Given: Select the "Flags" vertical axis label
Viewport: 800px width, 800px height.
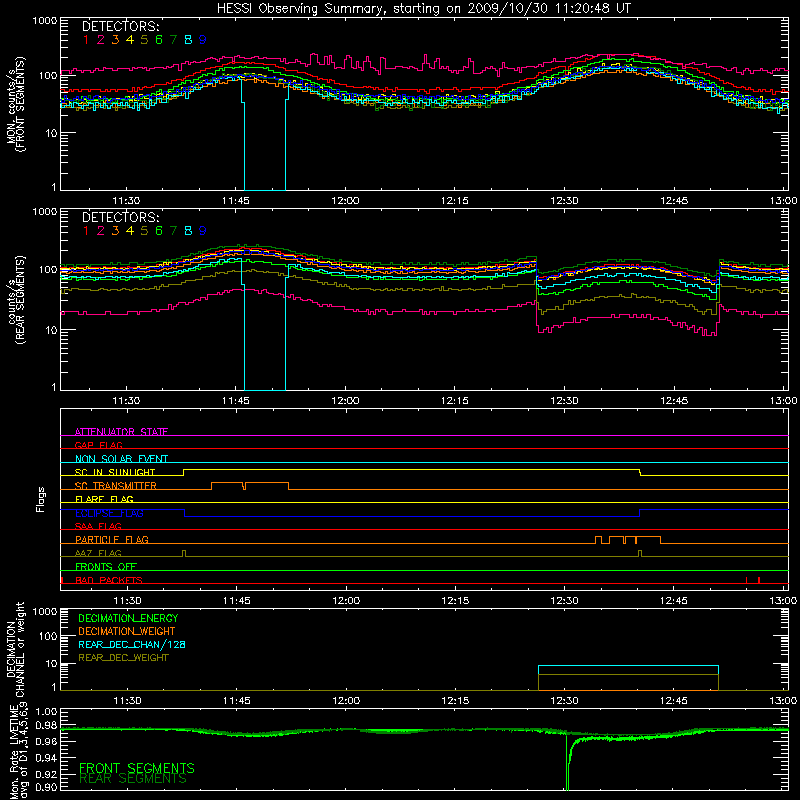Looking at the screenshot, I should (41, 499).
